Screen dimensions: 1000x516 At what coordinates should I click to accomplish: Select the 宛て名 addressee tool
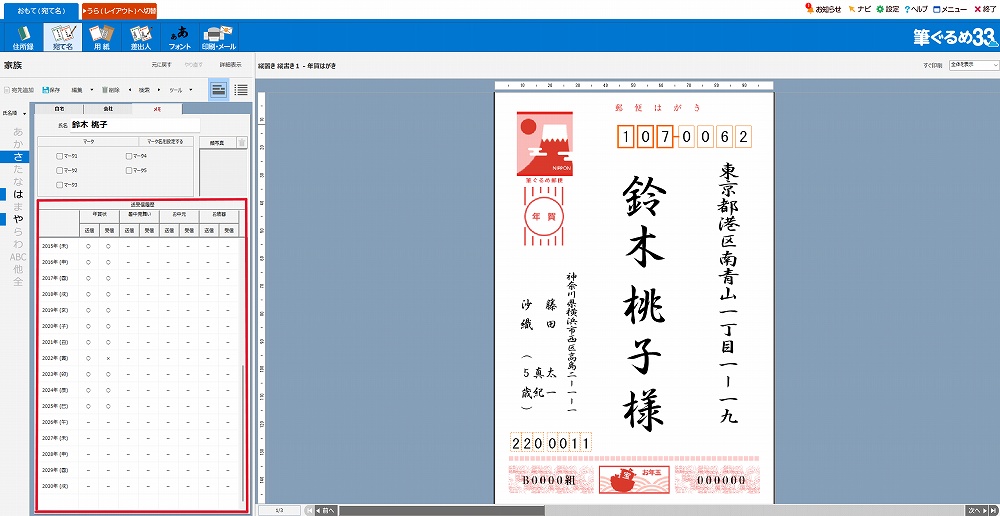pos(61,37)
